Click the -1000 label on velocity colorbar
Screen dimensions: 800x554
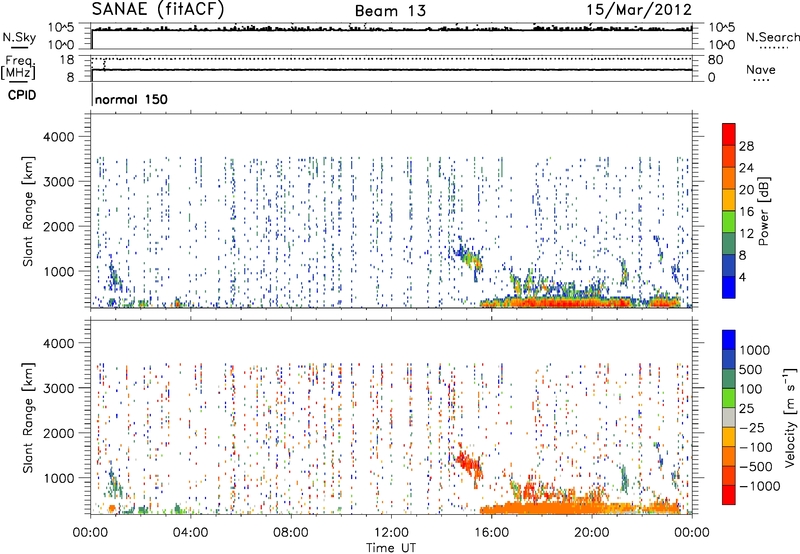[760, 486]
